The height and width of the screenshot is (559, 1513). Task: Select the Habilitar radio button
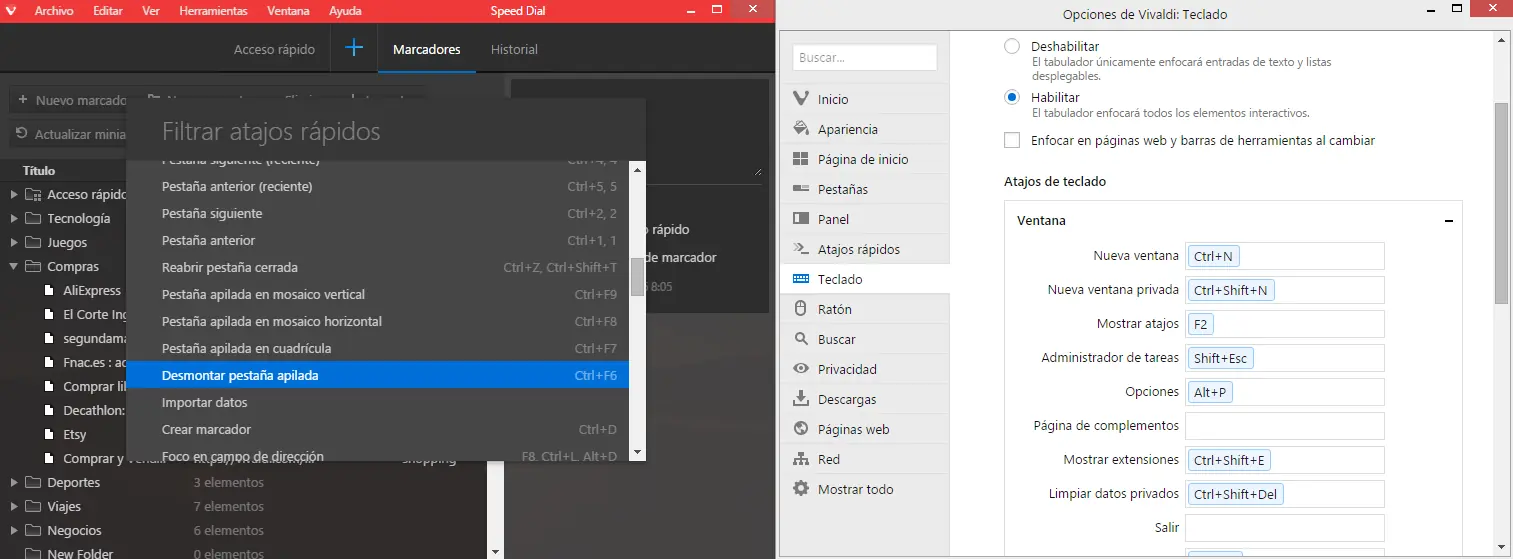[1012, 97]
